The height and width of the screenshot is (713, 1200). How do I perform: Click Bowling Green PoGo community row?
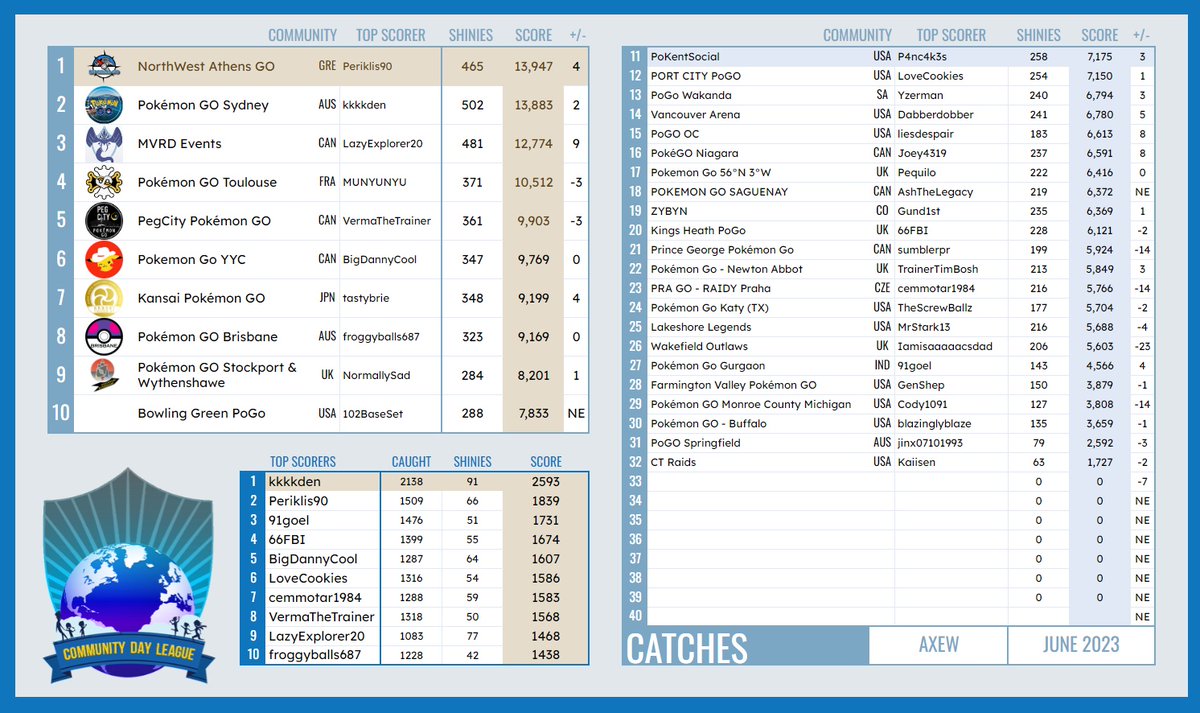tap(319, 413)
